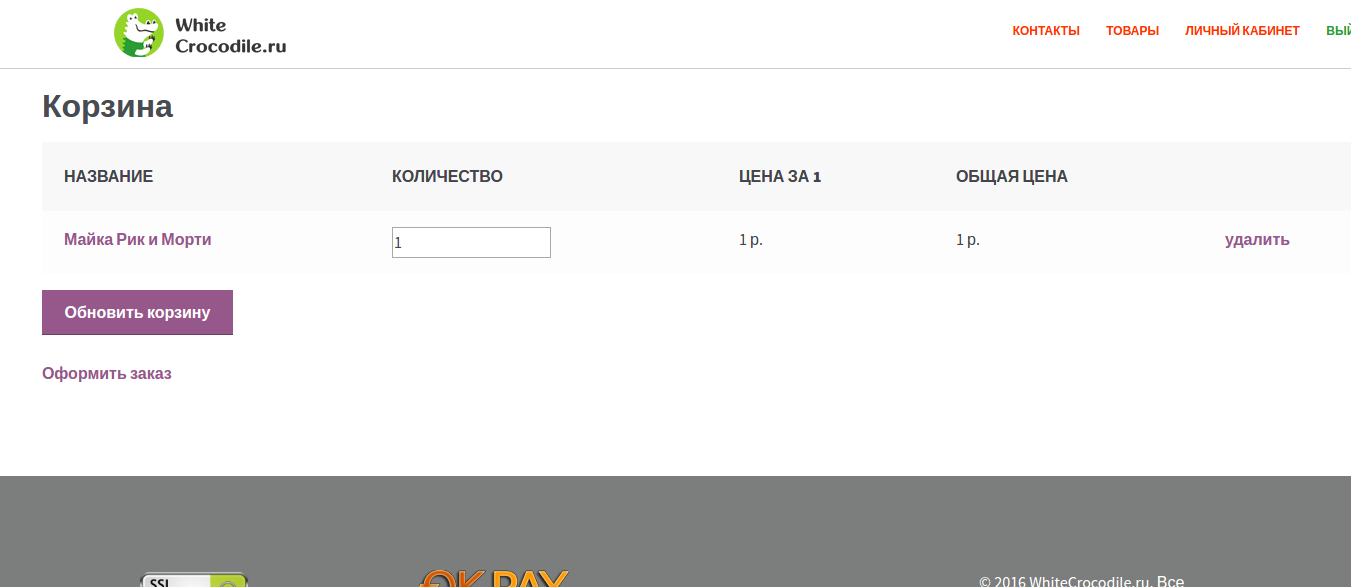
Task: Open the ТОВАРЫ menu item
Action: point(1132,31)
